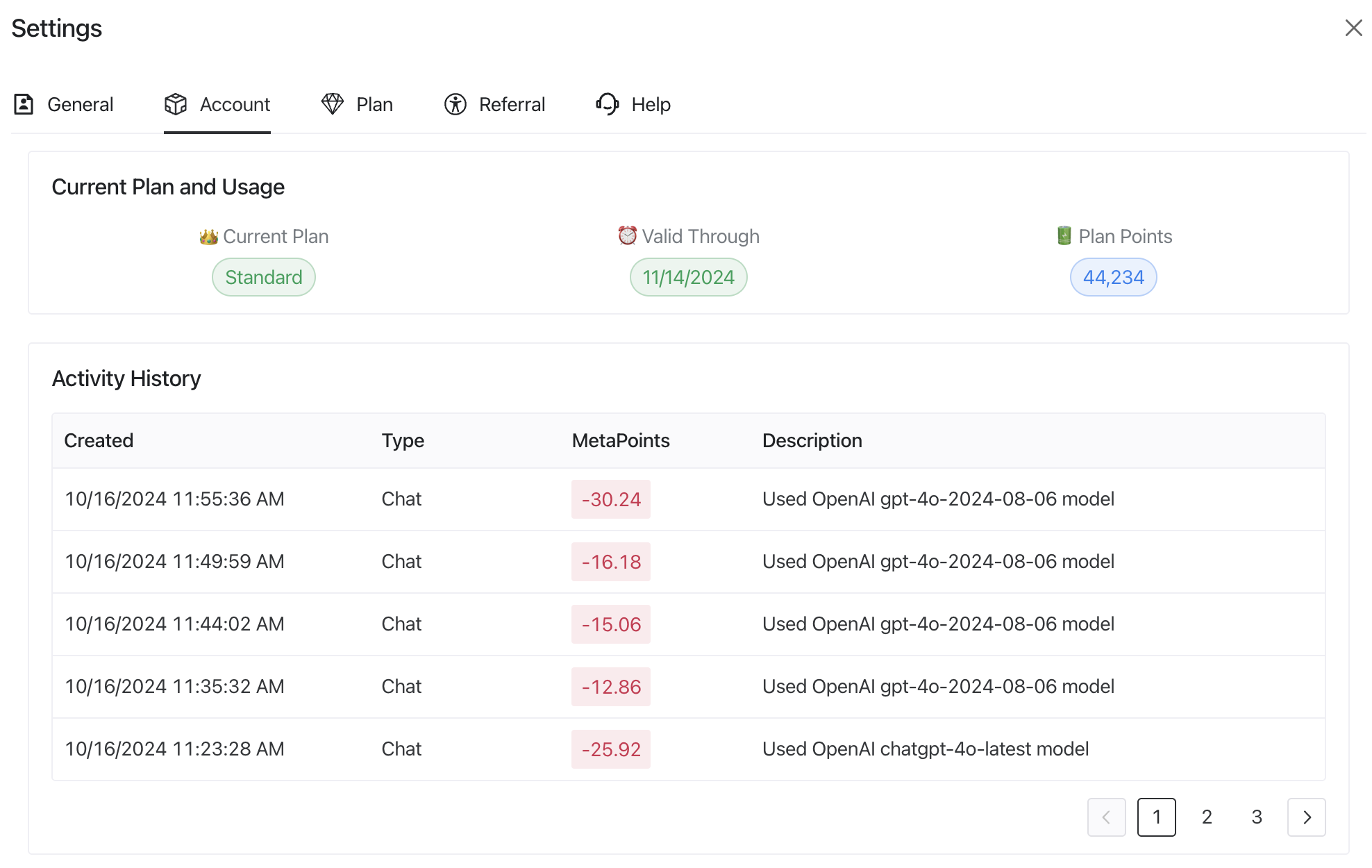Screen dimensions: 1372x868
Task: Click the Help tab headset icon
Action: pyautogui.click(x=608, y=104)
